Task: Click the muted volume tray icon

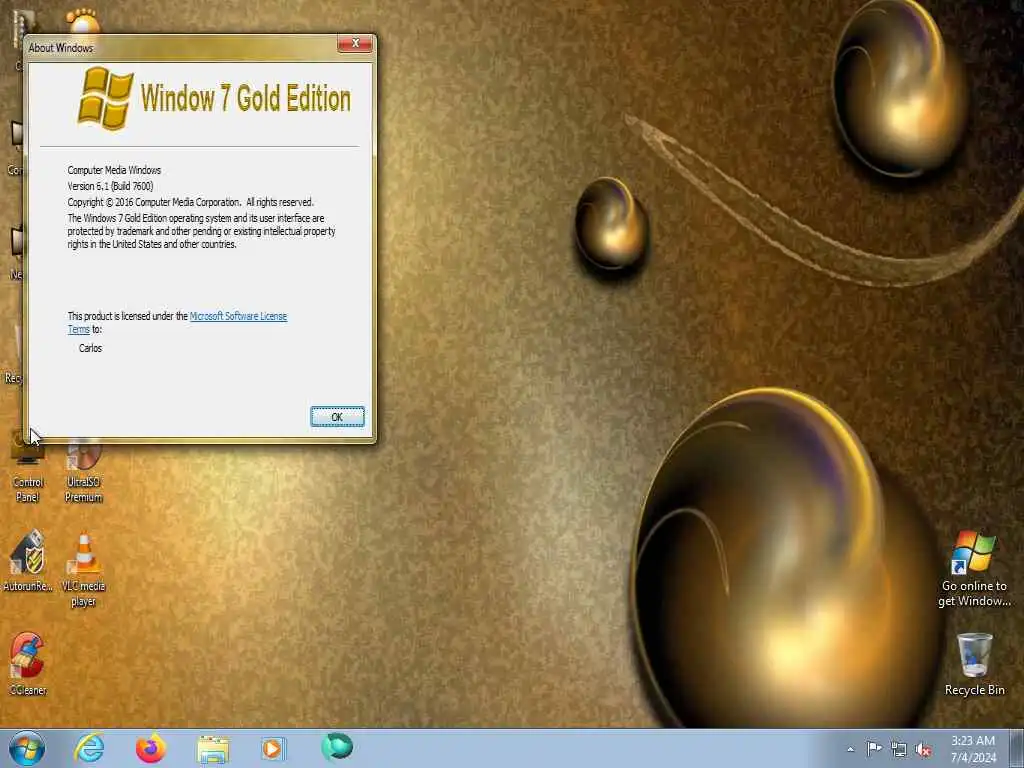Action: pyautogui.click(x=923, y=750)
